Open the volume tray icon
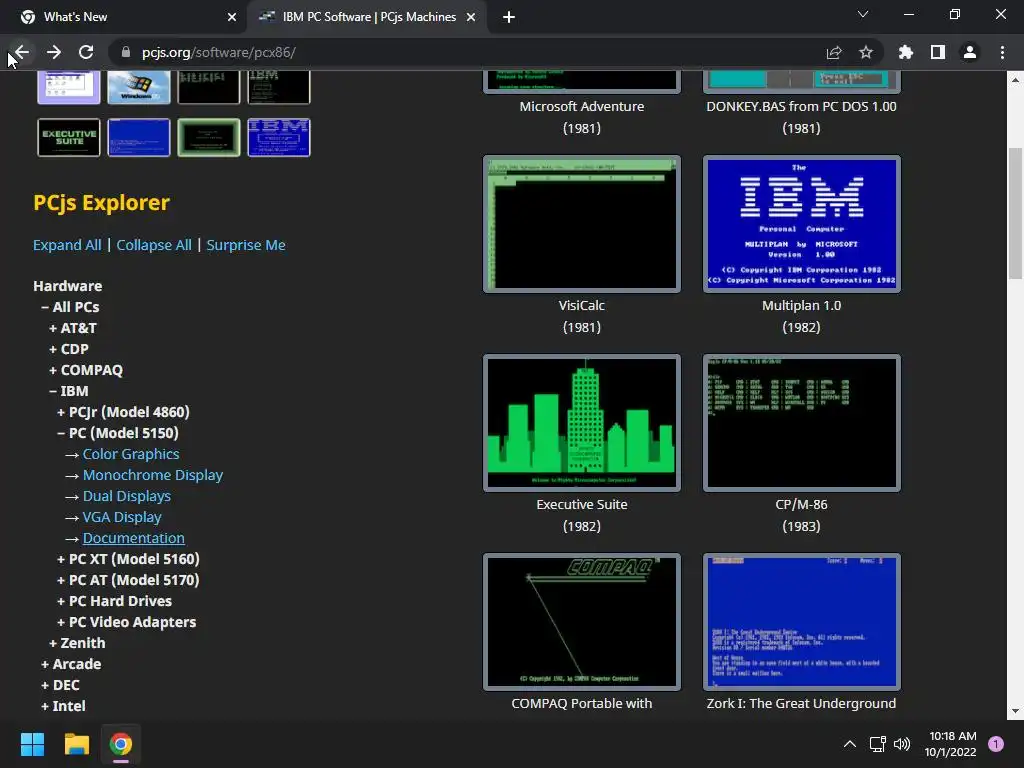Viewport: 1024px width, 768px height. (902, 744)
